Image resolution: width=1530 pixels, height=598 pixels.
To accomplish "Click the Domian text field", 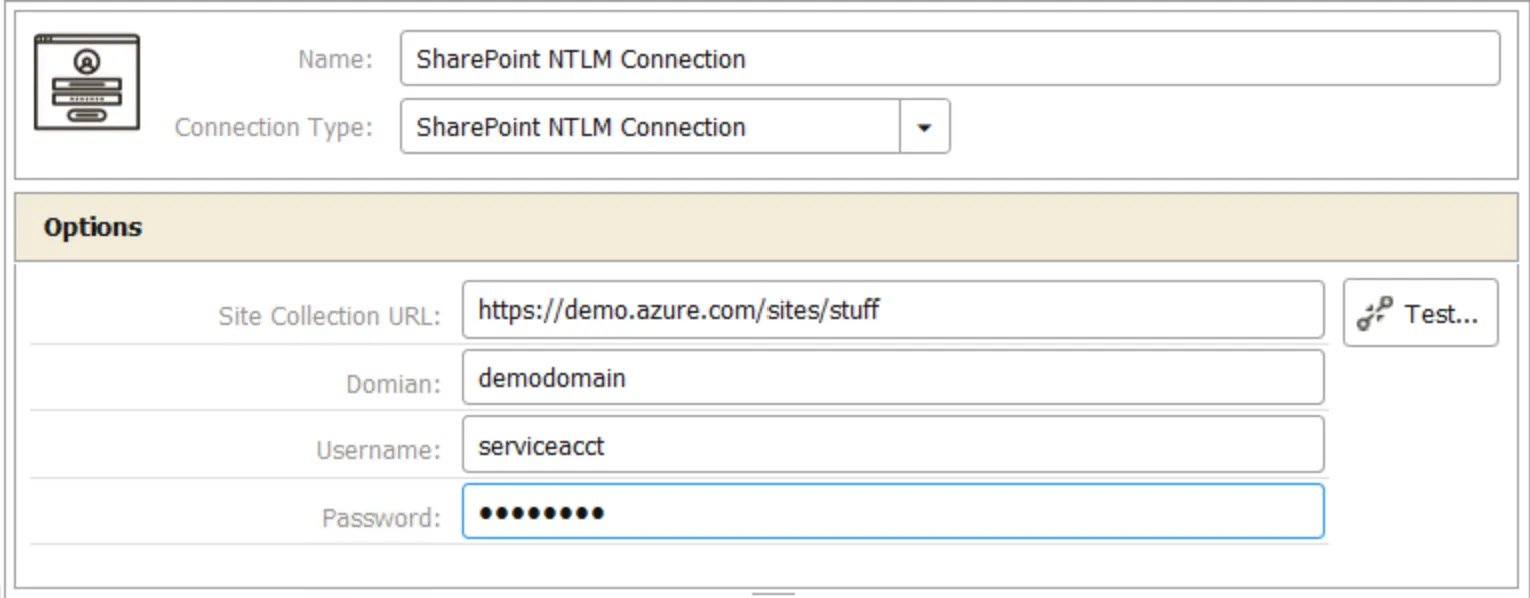I will (x=893, y=377).
